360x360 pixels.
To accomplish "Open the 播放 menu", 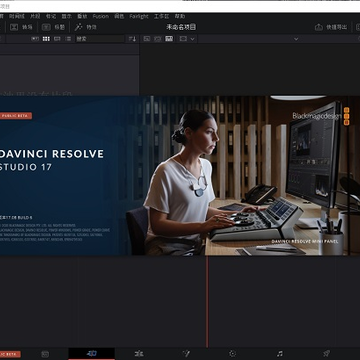I will click(82, 16).
